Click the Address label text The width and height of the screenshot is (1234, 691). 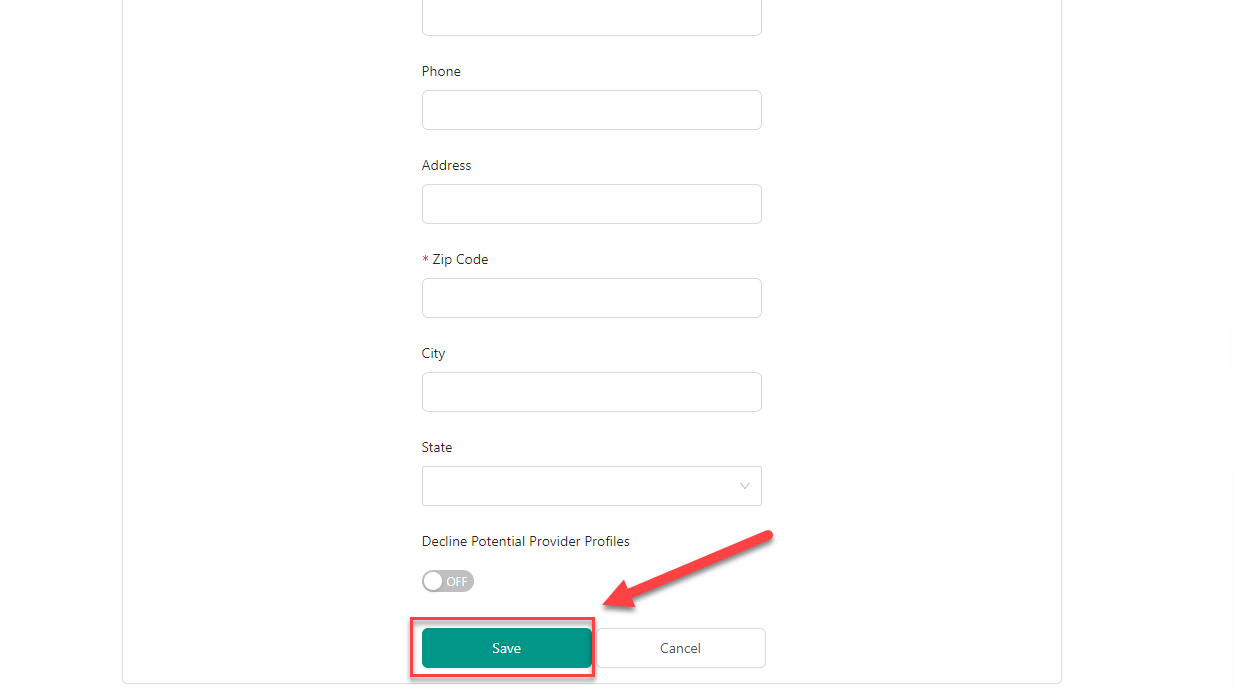446,165
